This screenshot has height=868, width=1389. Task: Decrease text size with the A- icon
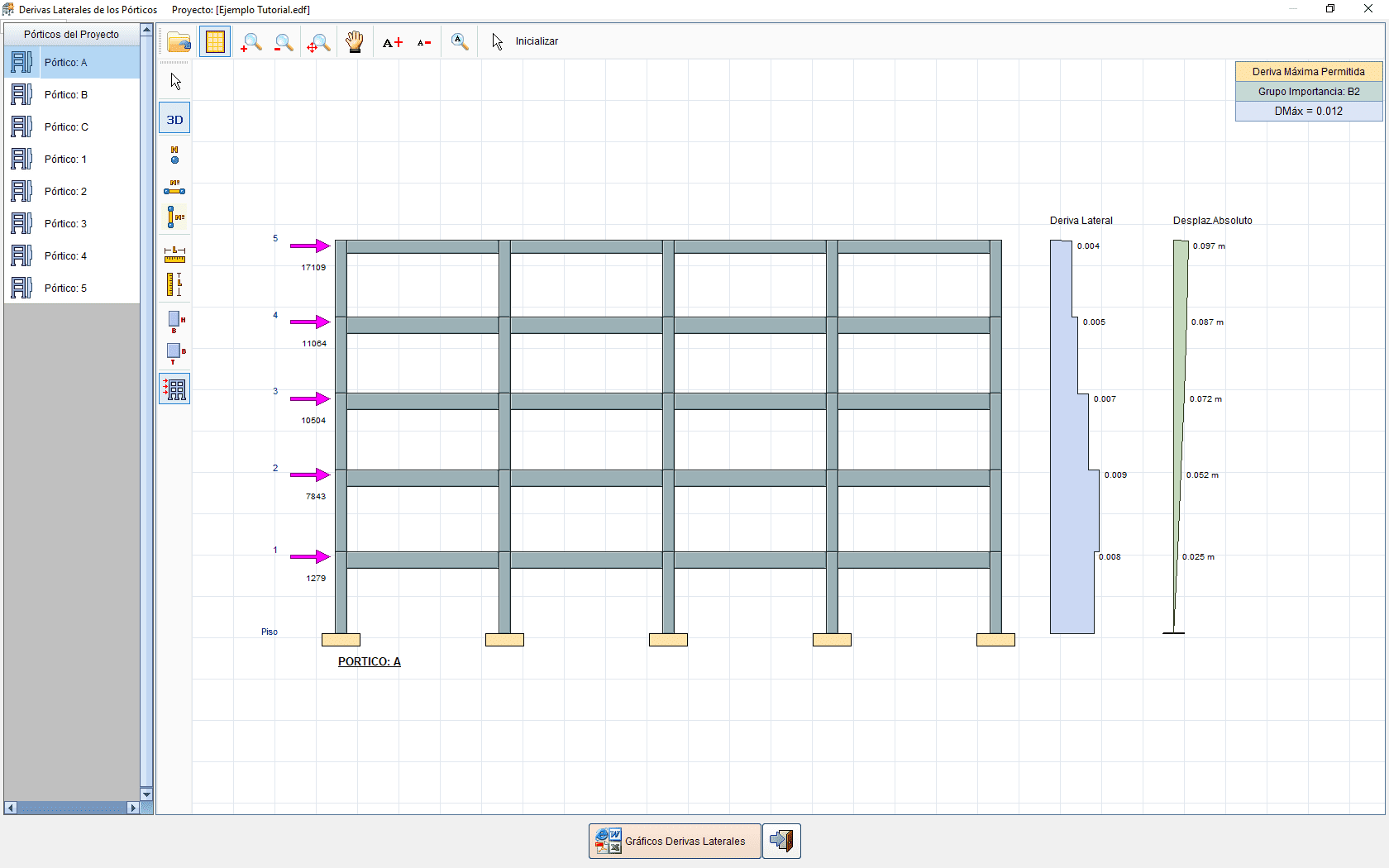click(423, 42)
